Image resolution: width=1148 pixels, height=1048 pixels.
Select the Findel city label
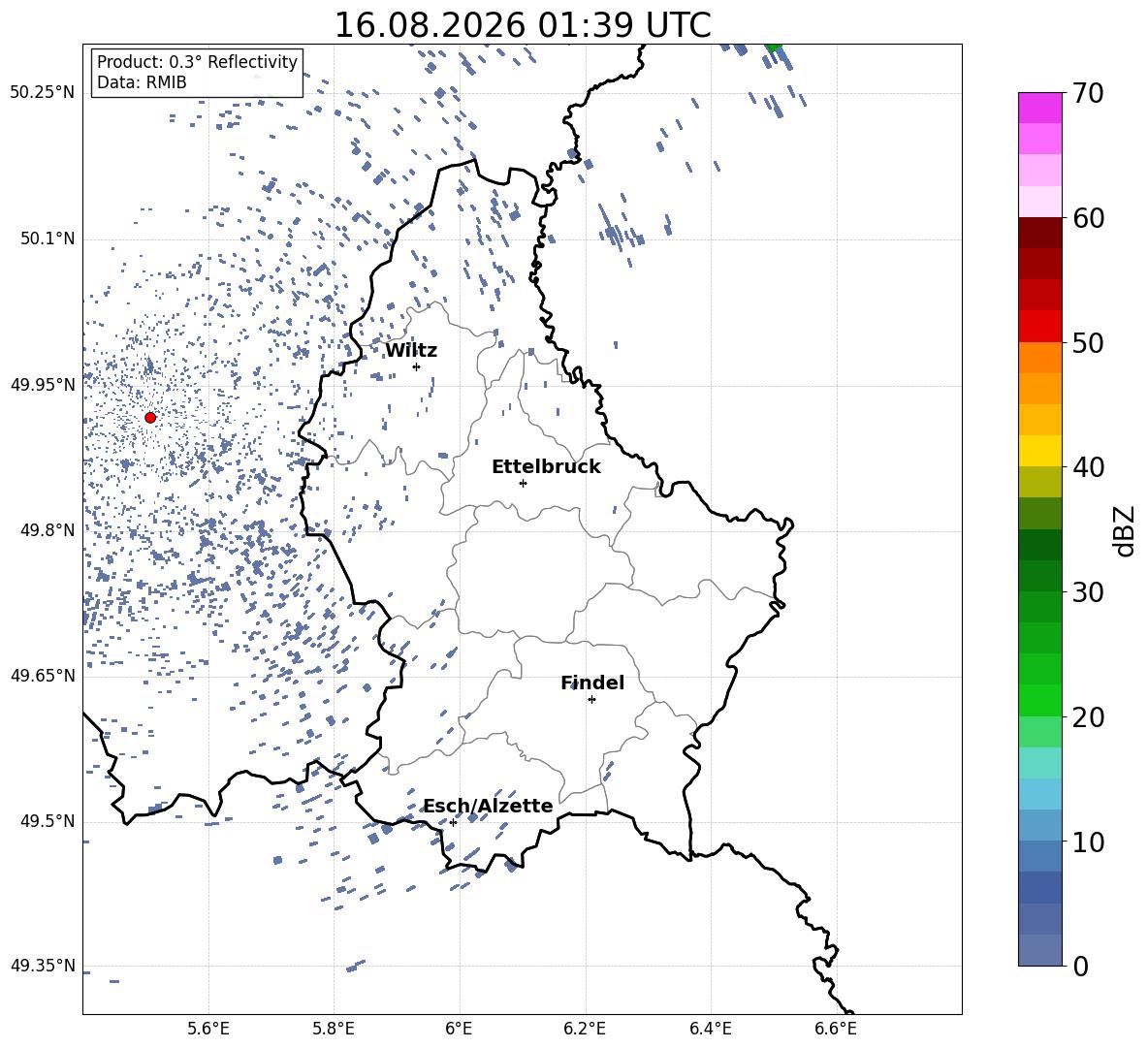tap(592, 683)
